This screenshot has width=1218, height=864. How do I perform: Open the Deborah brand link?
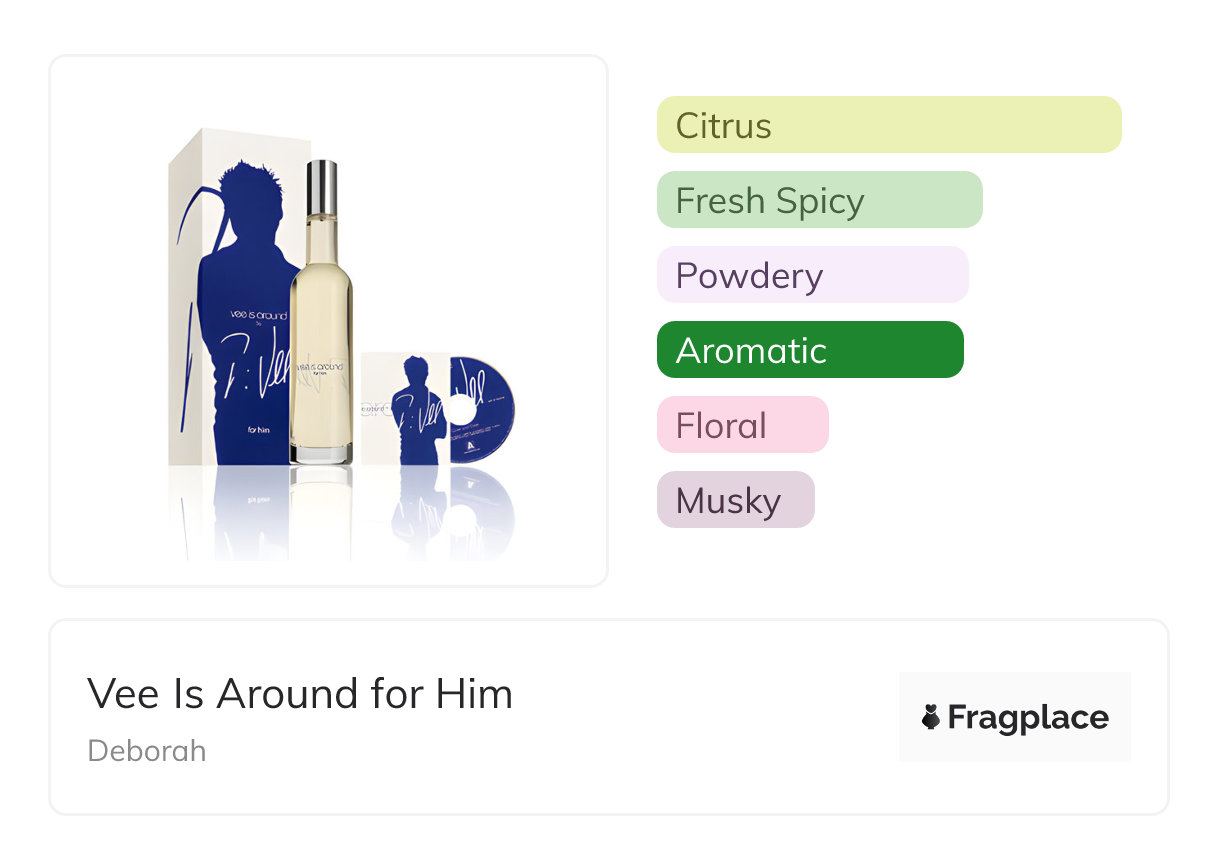coord(147,750)
